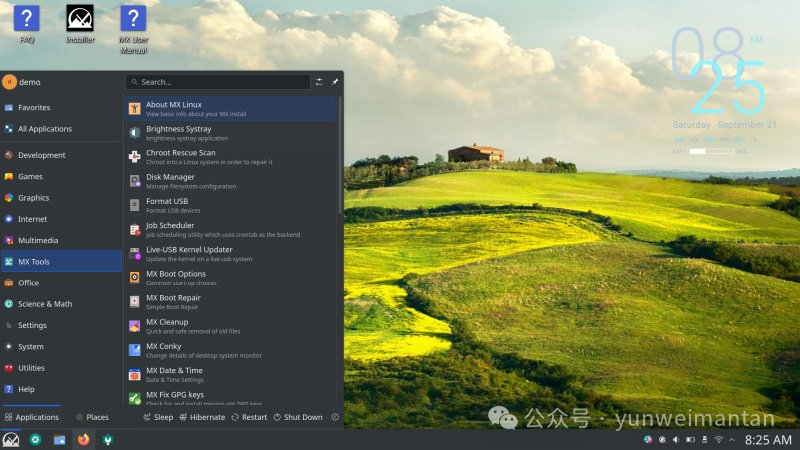Launch Brightness Systray
Viewport: 800px width, 450px height.
[x=230, y=133]
